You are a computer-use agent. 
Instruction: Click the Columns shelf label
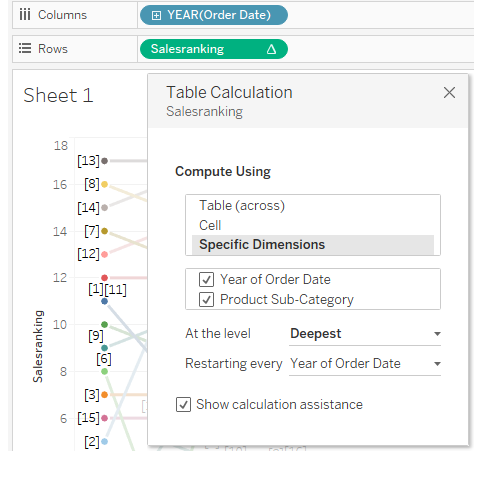[62, 15]
